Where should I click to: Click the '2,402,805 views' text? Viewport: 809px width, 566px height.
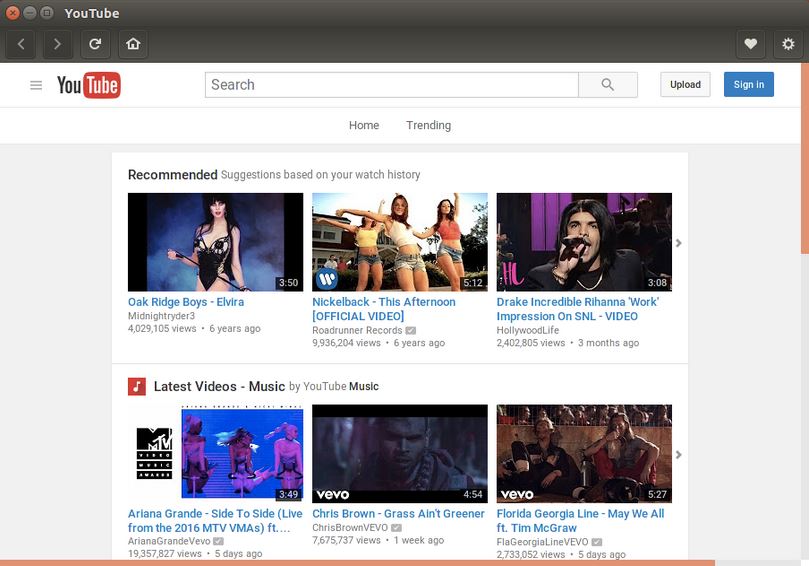530,343
